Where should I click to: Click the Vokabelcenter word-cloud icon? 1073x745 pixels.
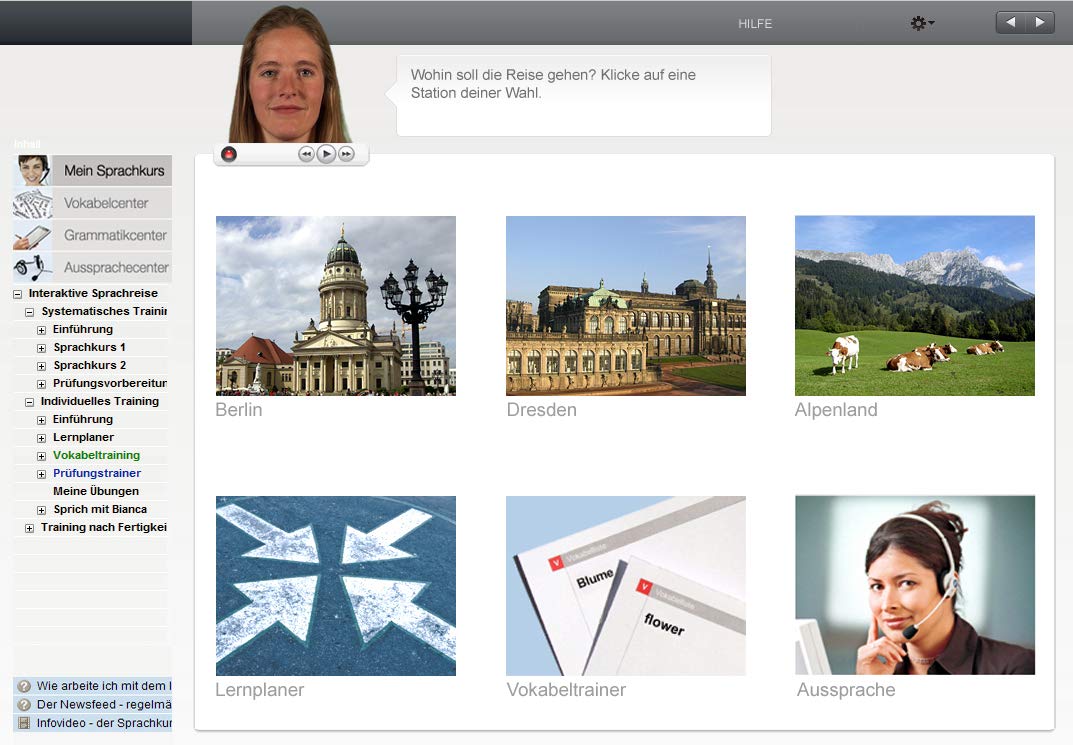pos(33,203)
